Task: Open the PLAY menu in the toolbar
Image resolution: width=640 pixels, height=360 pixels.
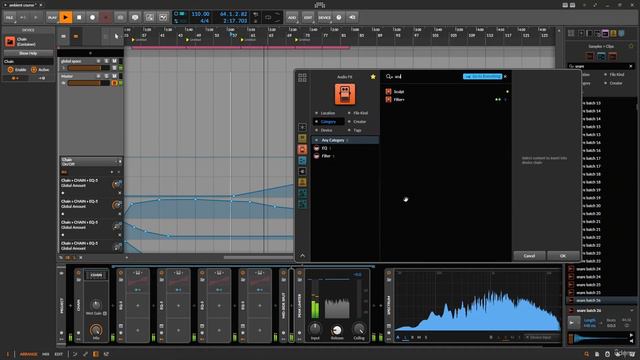Action: [52, 18]
